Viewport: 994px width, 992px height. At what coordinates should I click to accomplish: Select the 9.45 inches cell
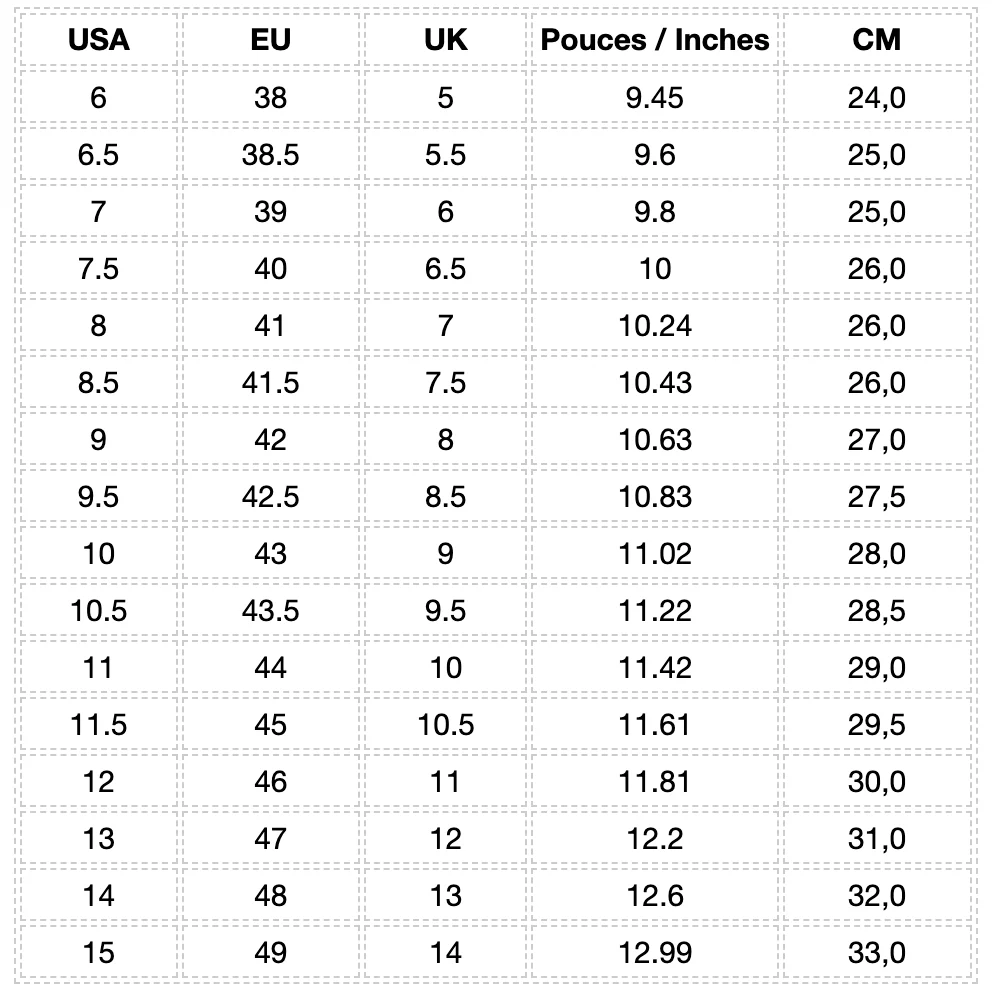(x=655, y=97)
